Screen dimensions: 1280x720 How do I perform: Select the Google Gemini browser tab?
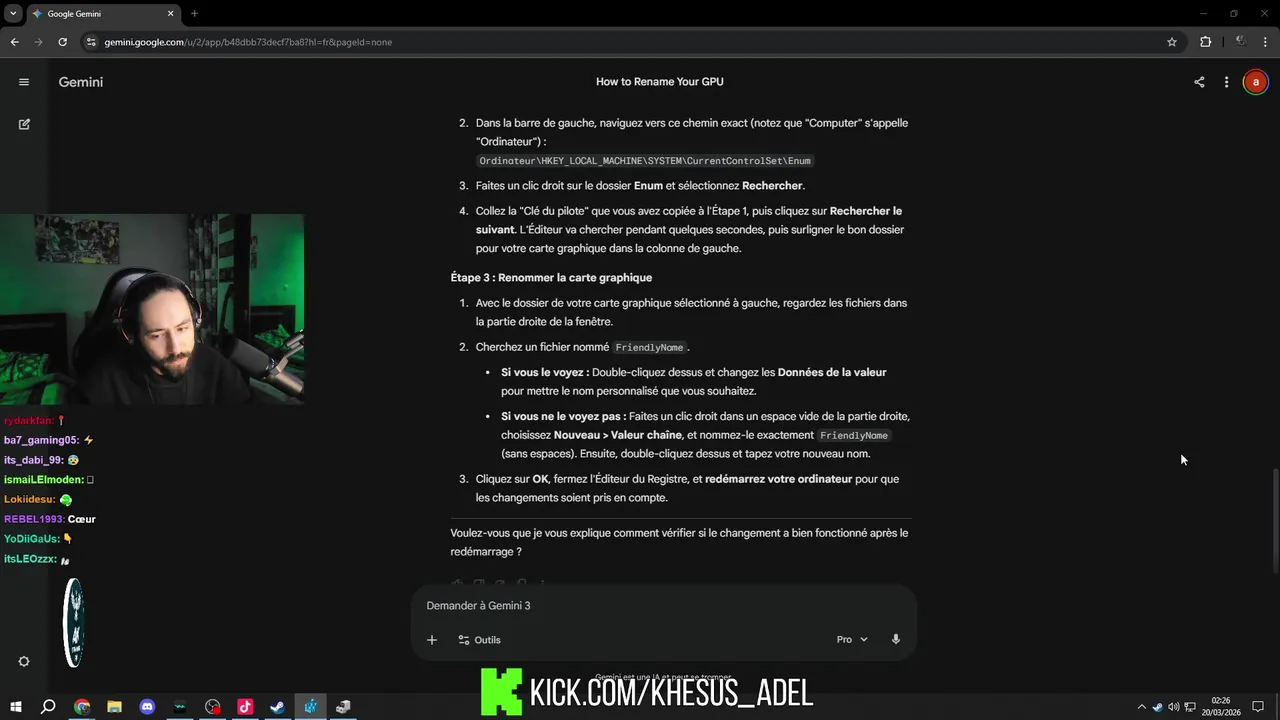click(102, 14)
